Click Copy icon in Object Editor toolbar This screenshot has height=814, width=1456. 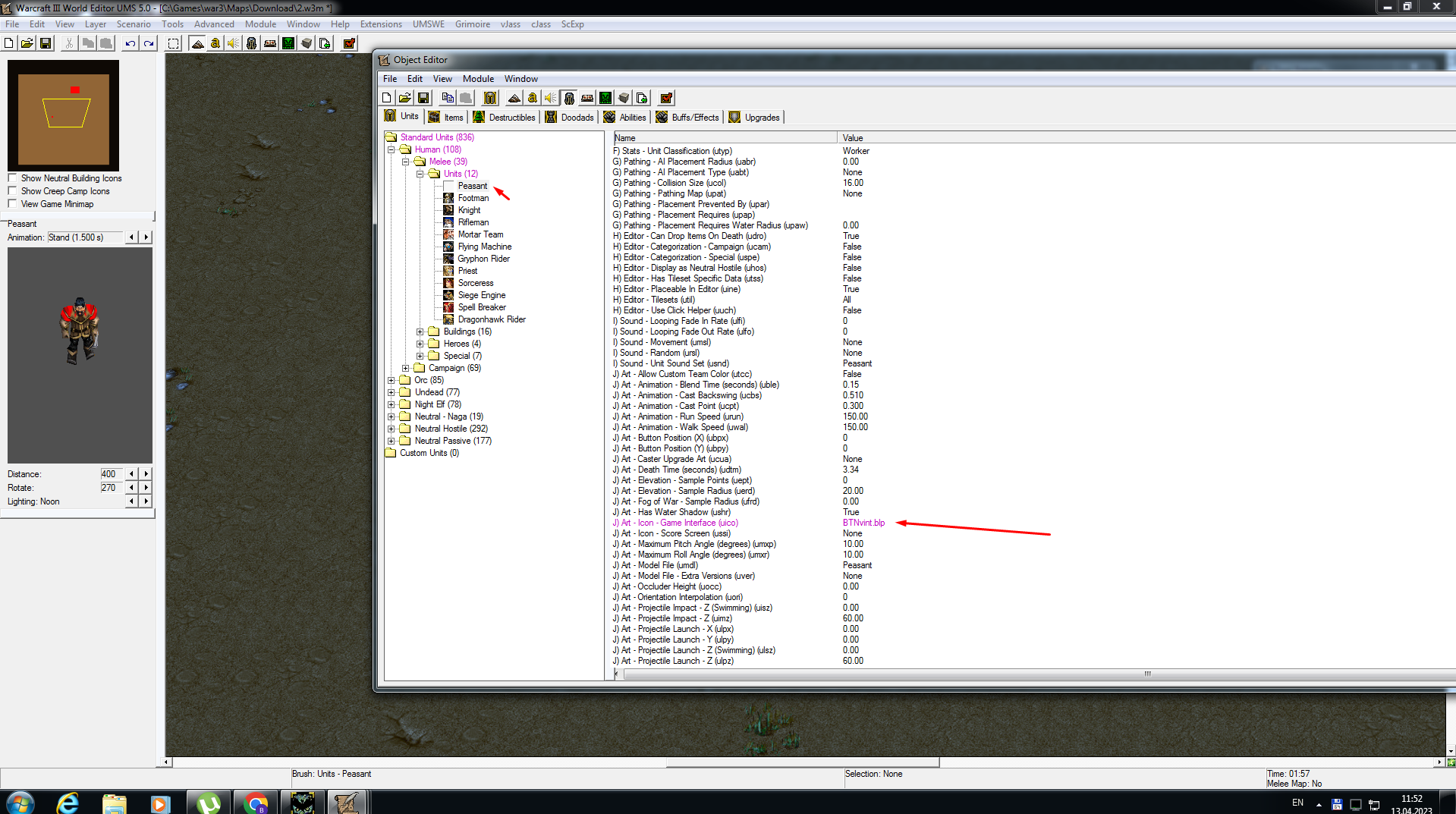point(448,98)
